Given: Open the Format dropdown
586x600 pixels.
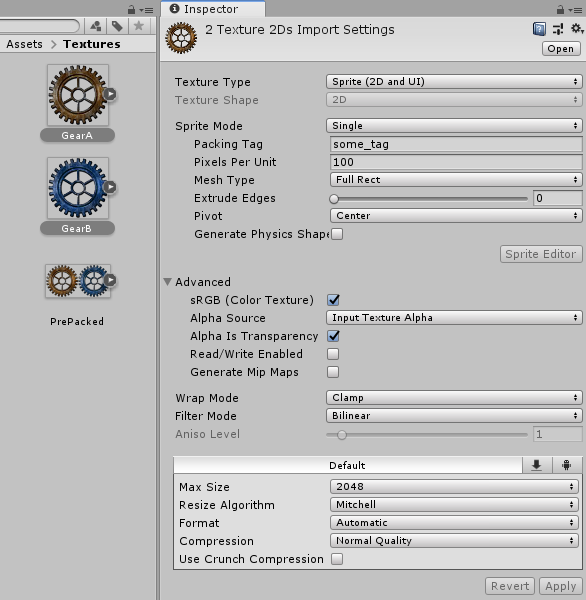Looking at the screenshot, I should 454,522.
